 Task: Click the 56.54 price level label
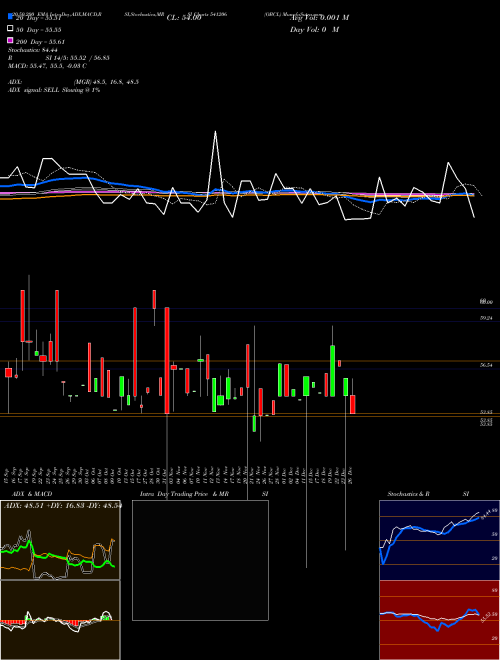[x=486, y=365]
